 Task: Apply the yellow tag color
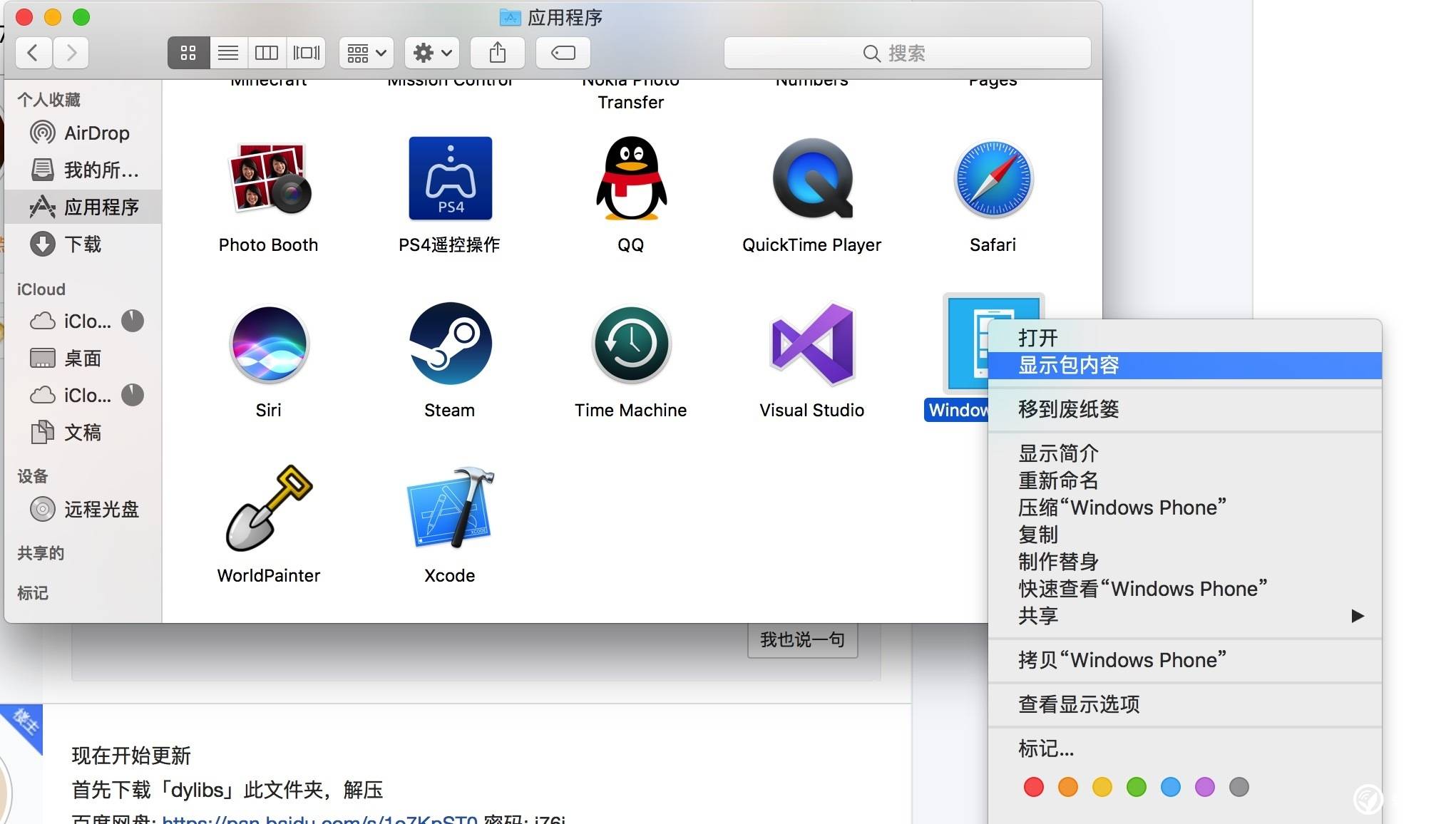coord(1102,787)
